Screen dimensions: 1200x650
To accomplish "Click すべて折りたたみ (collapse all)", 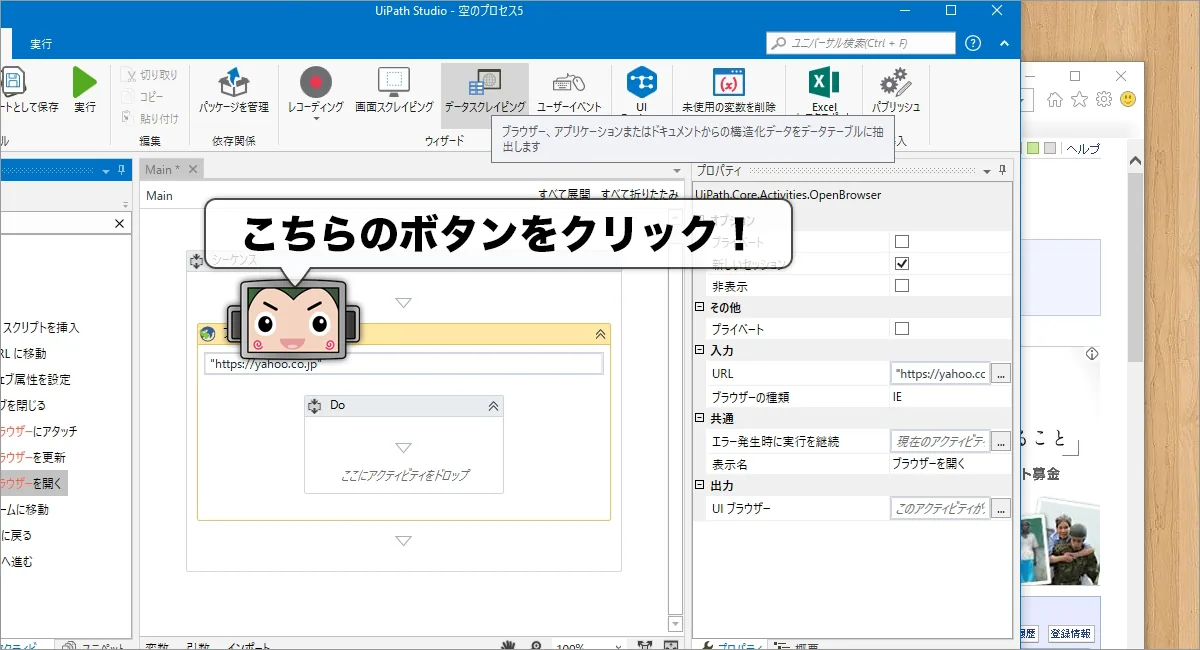I will coord(640,194).
